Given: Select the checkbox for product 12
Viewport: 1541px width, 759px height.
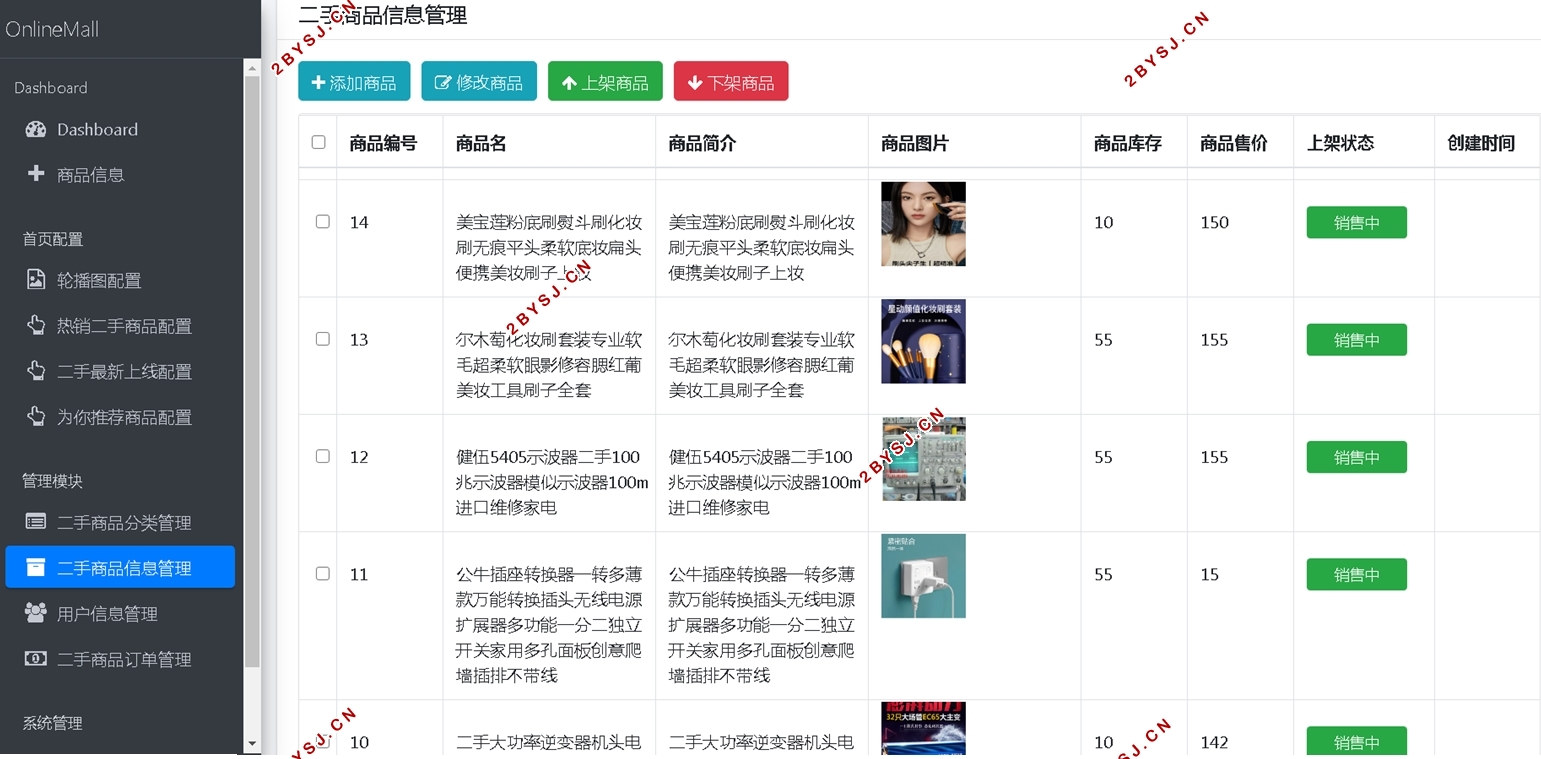Looking at the screenshot, I should [322, 456].
